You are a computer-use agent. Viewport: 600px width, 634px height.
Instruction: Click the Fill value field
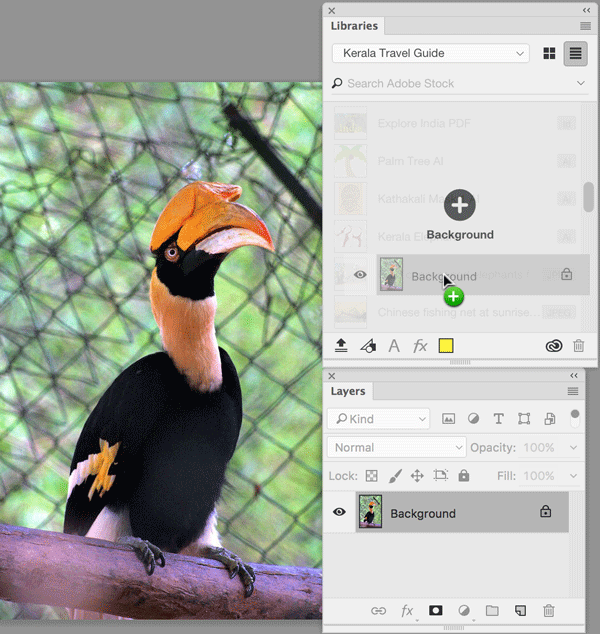coord(539,476)
